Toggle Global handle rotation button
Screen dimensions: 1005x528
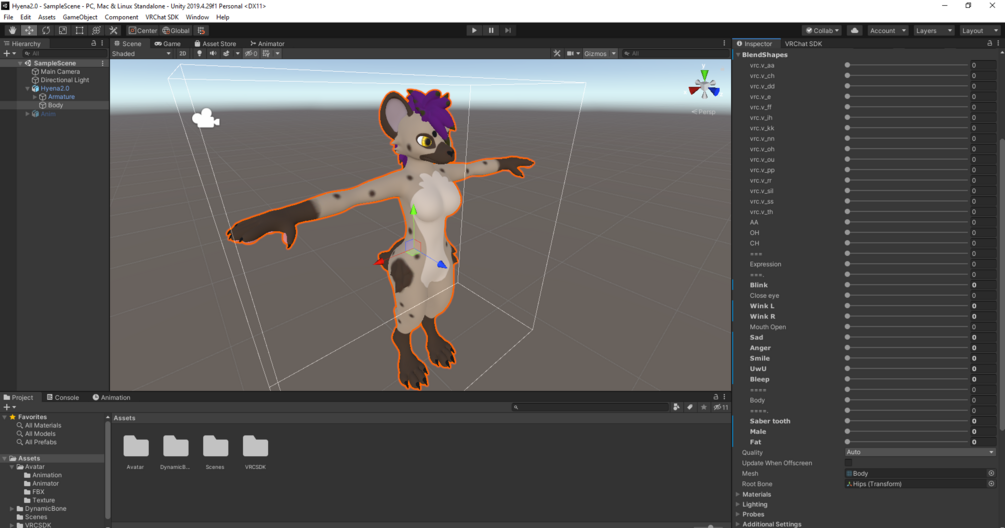[x=176, y=30]
